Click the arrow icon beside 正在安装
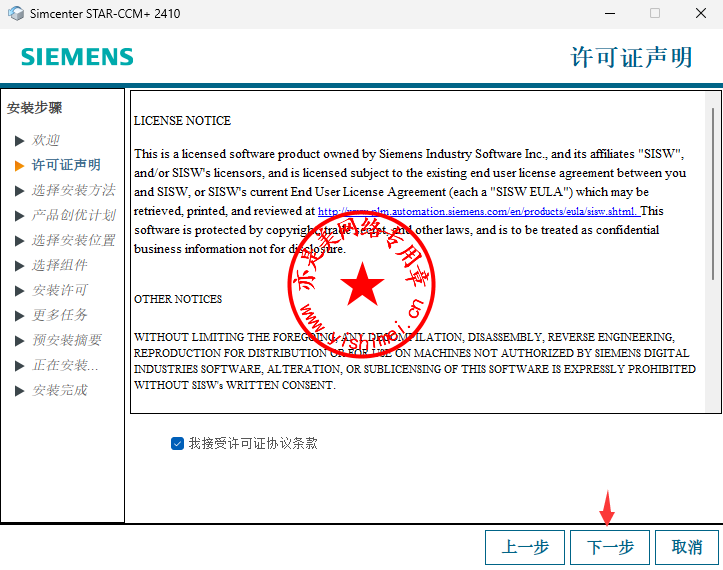This screenshot has width=723, height=570. pyautogui.click(x=19, y=366)
